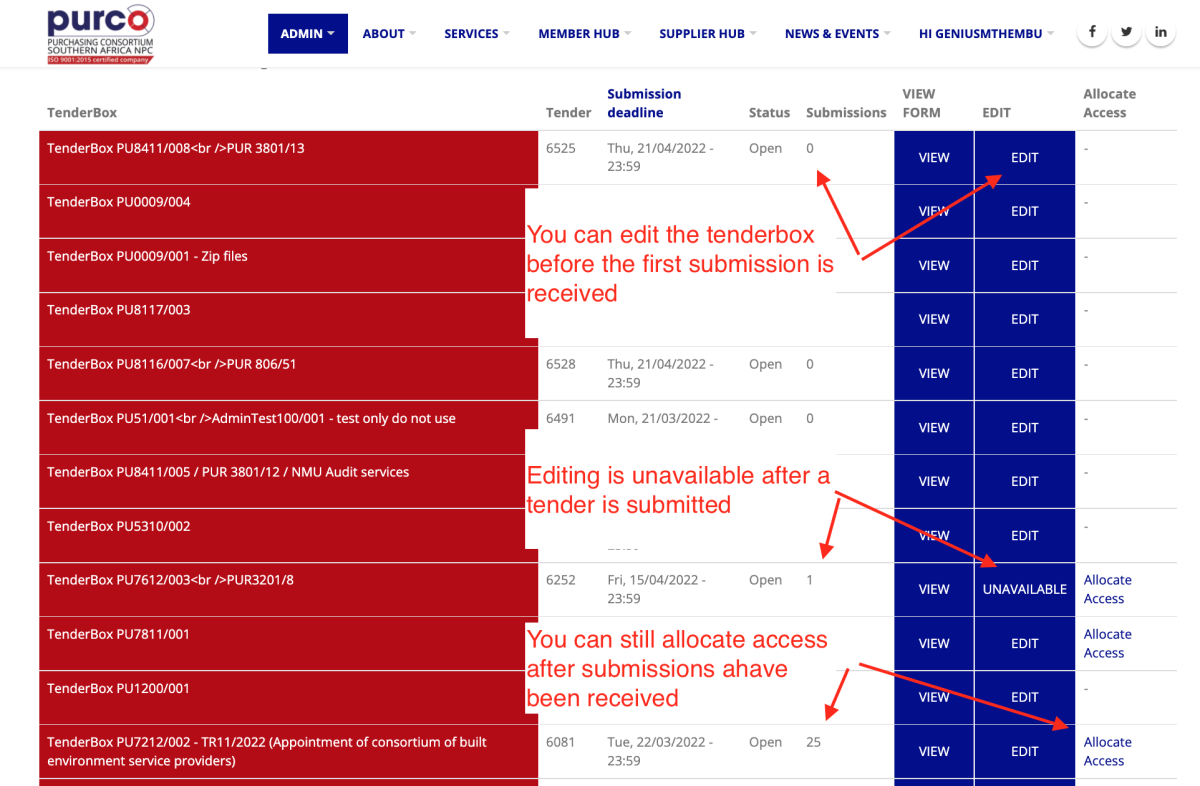Click EDIT for TenderBox PU7212/002

[x=1024, y=752]
